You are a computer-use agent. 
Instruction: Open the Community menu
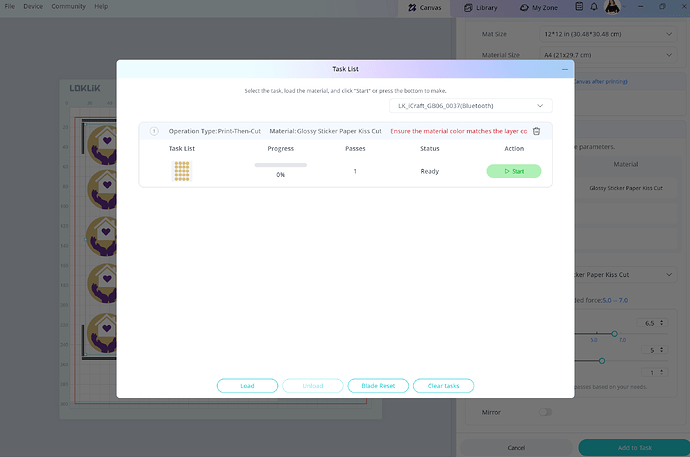click(x=68, y=7)
